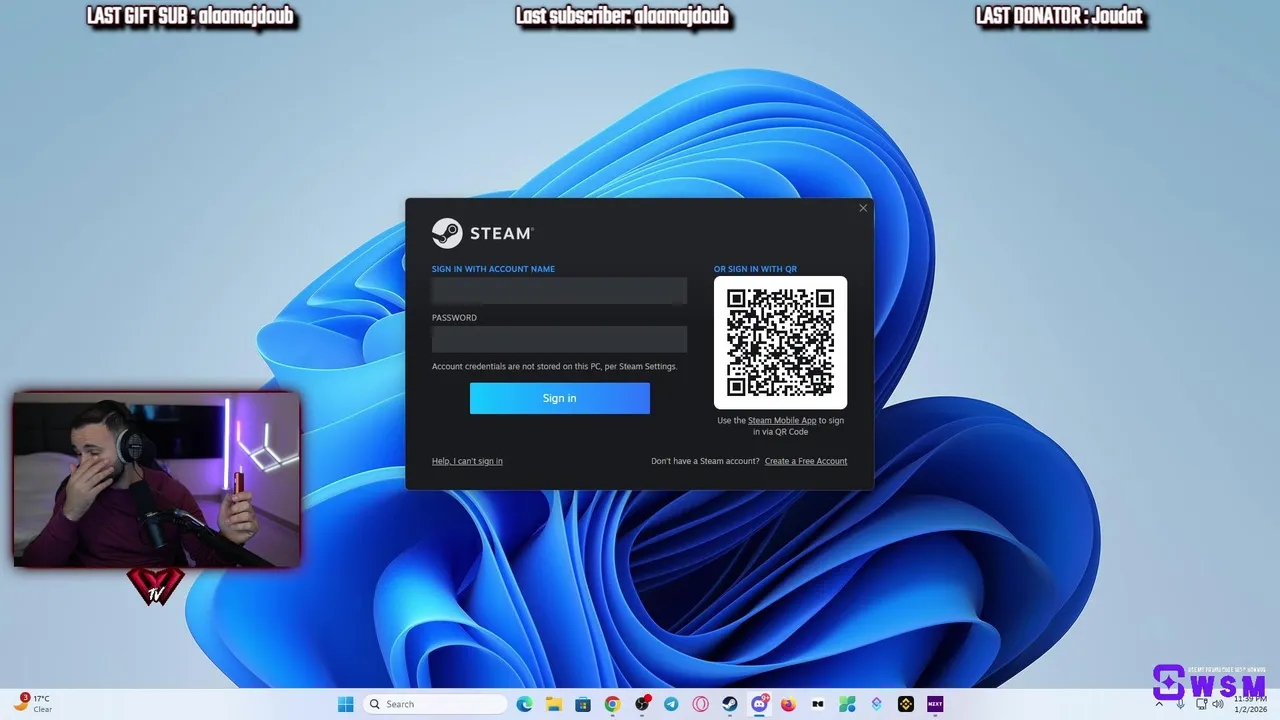Open File Explorer from the taskbar
This screenshot has height=720, width=1280.
coord(554,704)
